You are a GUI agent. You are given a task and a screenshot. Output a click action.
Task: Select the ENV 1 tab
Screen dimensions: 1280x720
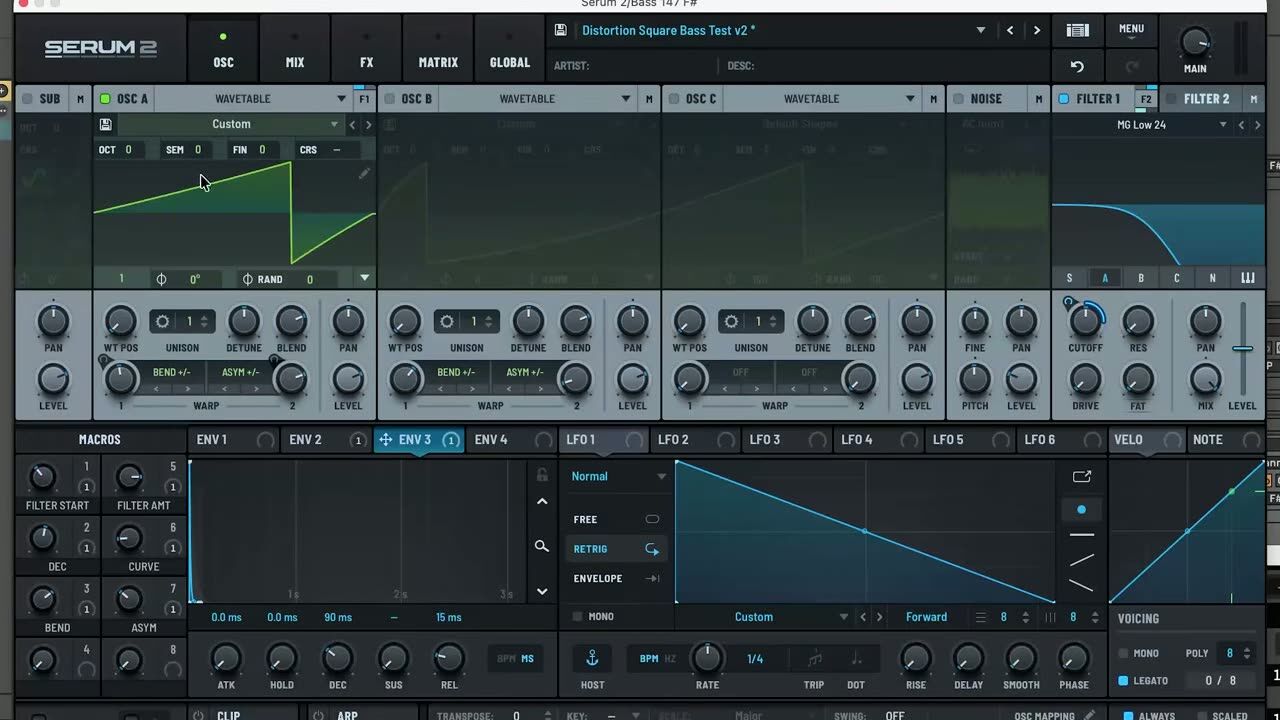pos(235,440)
